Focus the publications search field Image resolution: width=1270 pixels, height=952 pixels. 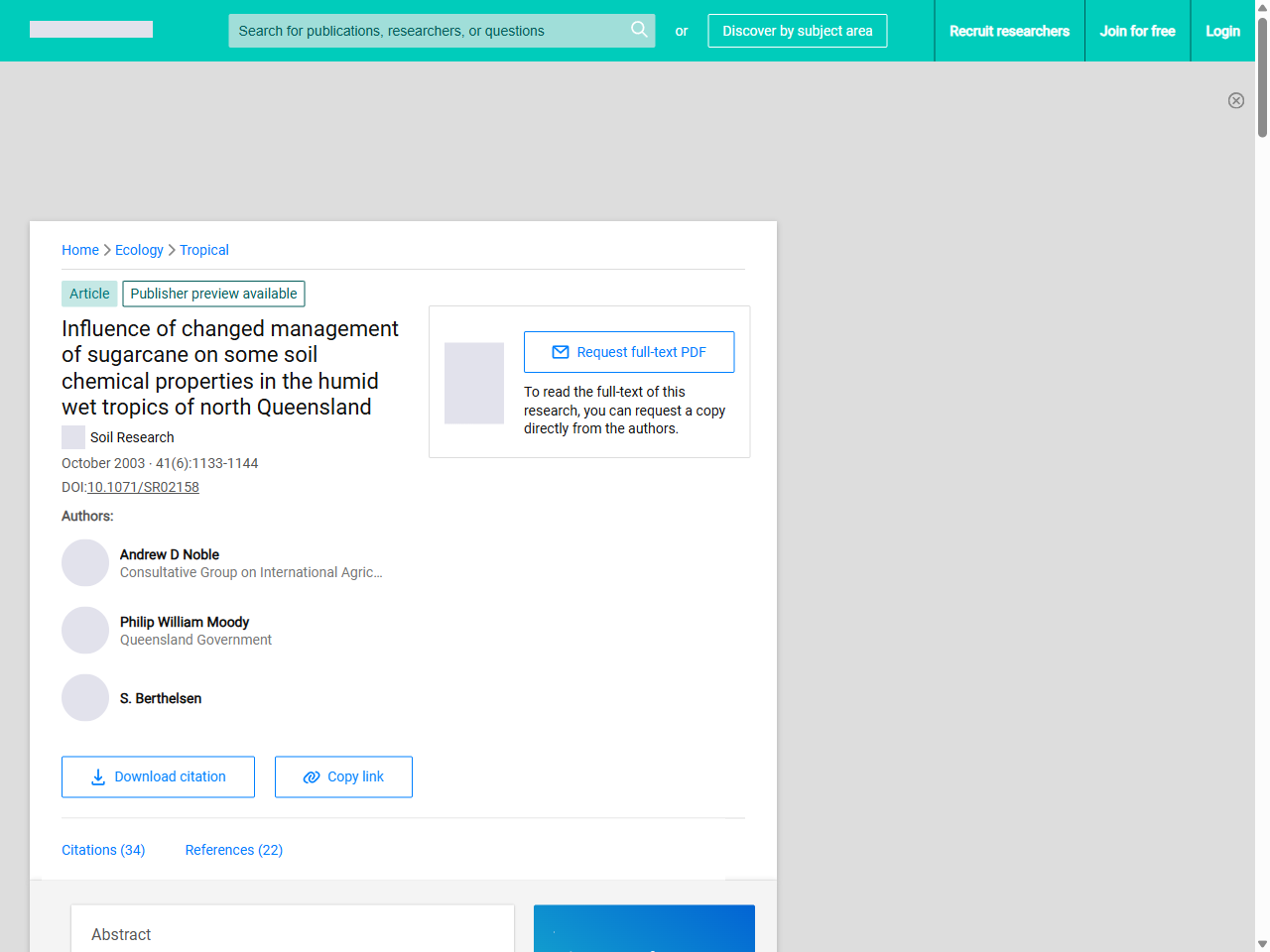click(x=427, y=31)
